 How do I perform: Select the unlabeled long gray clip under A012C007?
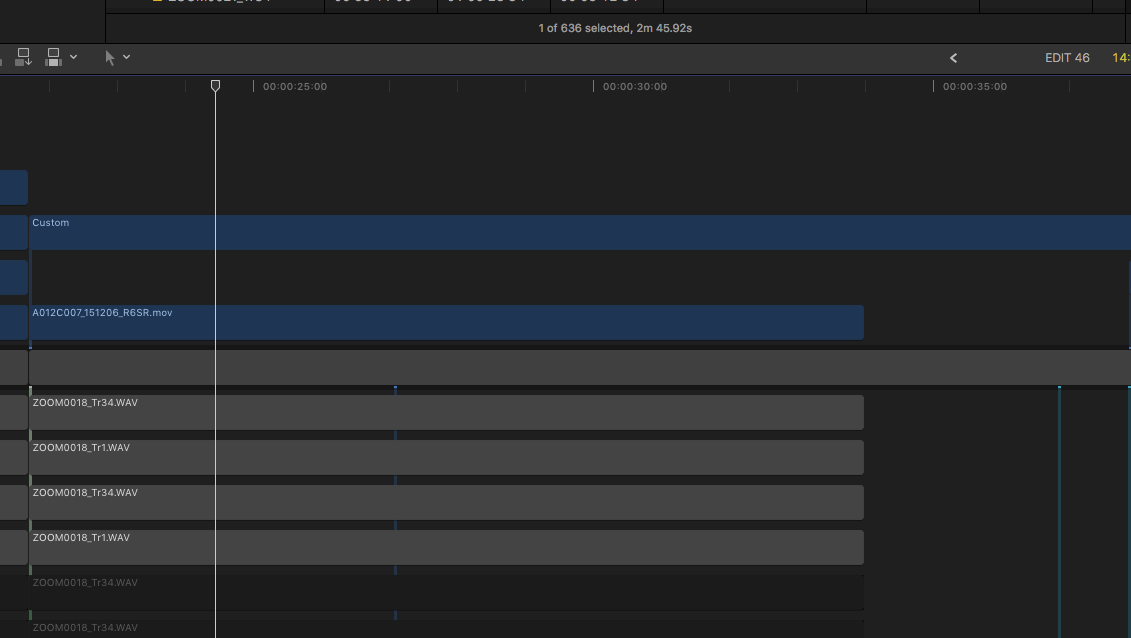point(580,367)
